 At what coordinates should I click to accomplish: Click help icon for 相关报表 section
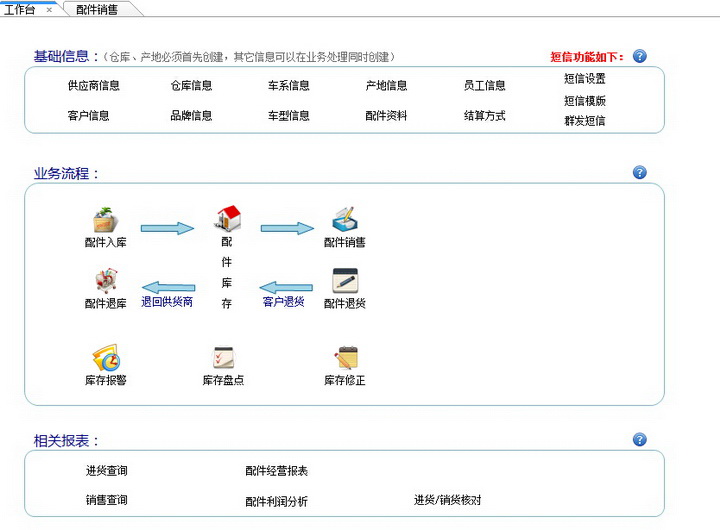pos(640,440)
